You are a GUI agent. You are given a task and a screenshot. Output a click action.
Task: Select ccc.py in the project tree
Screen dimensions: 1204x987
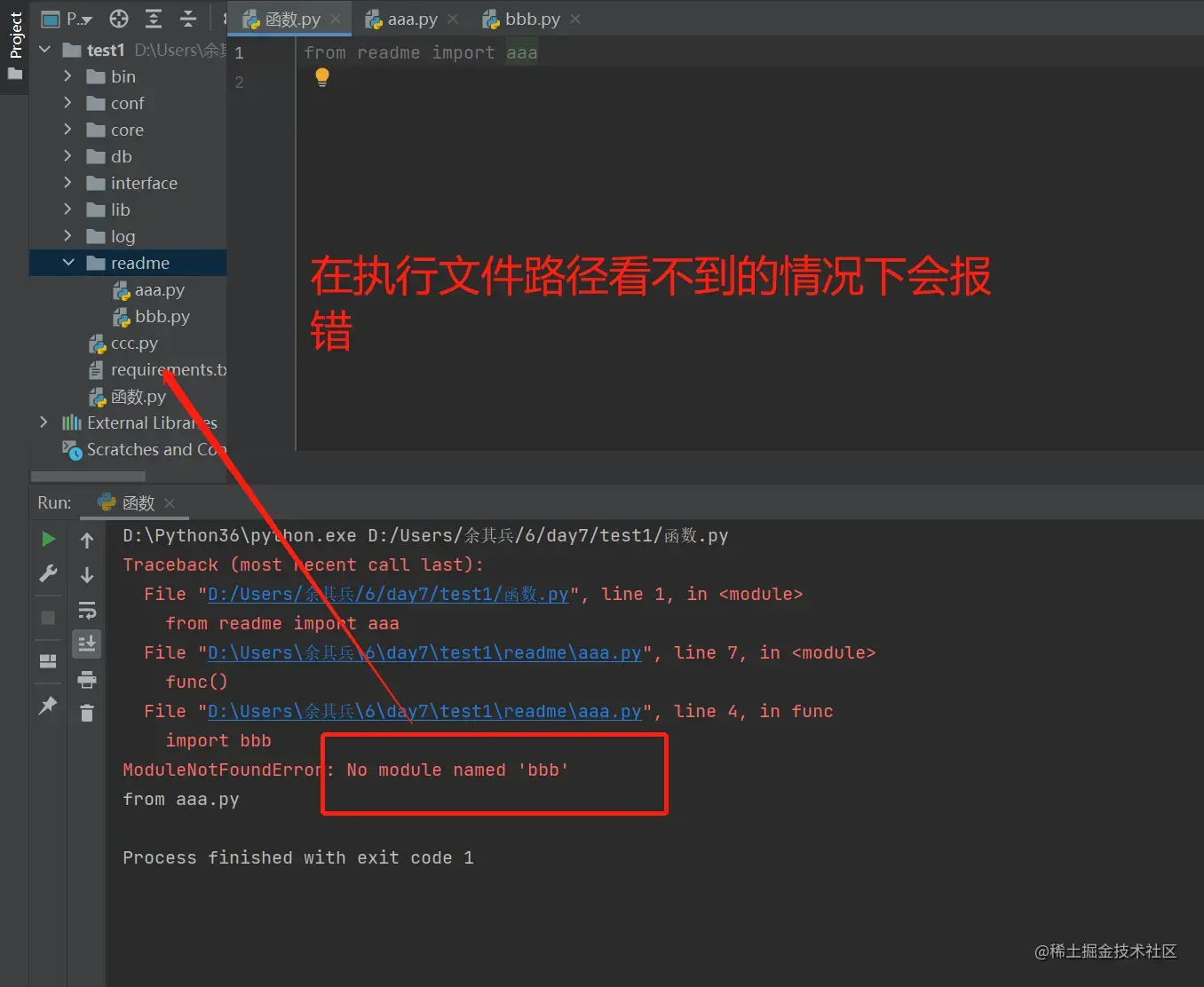[123, 343]
